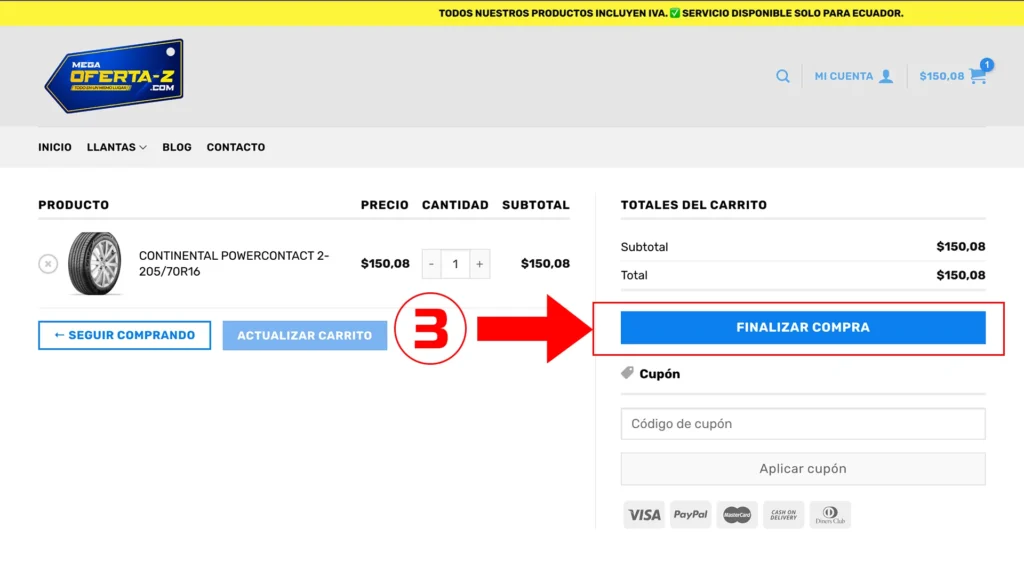Viewport: 1024px width, 576px height.
Task: Open the search magnifier icon
Action: point(783,76)
